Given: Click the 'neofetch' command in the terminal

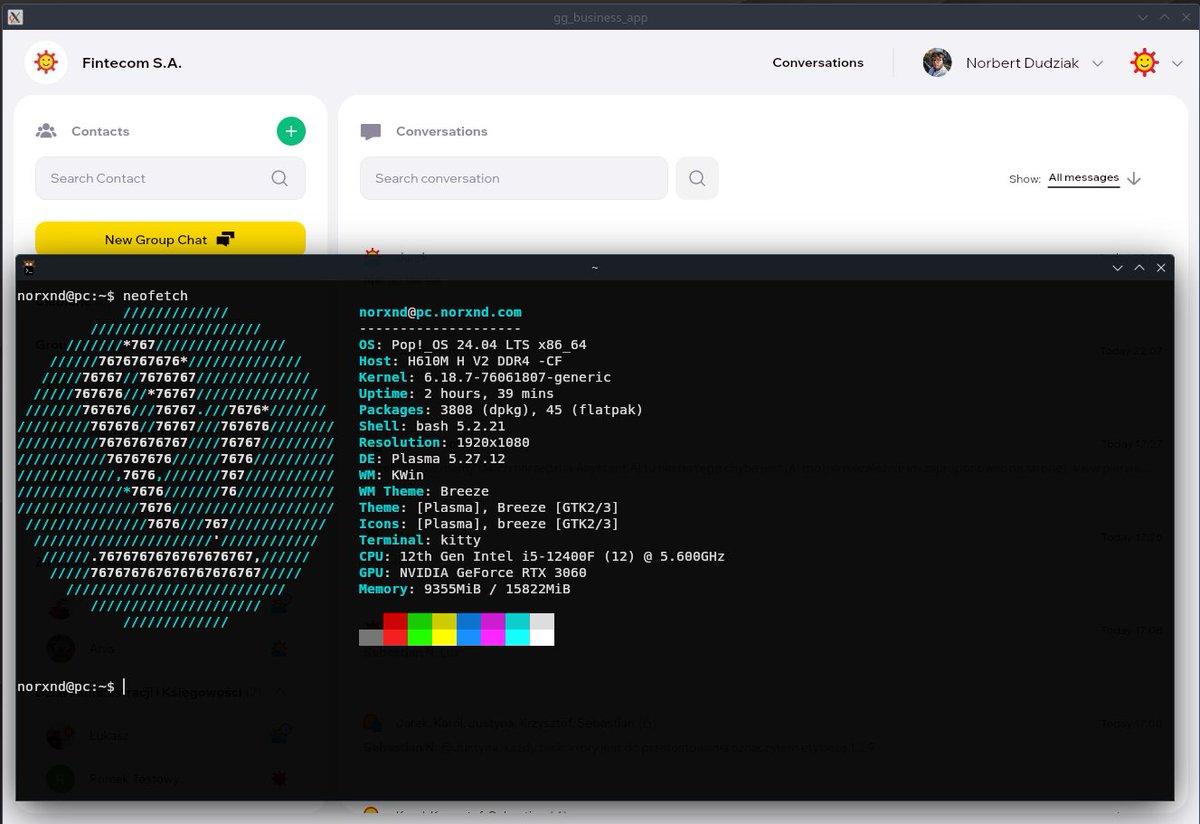Looking at the screenshot, I should point(155,296).
